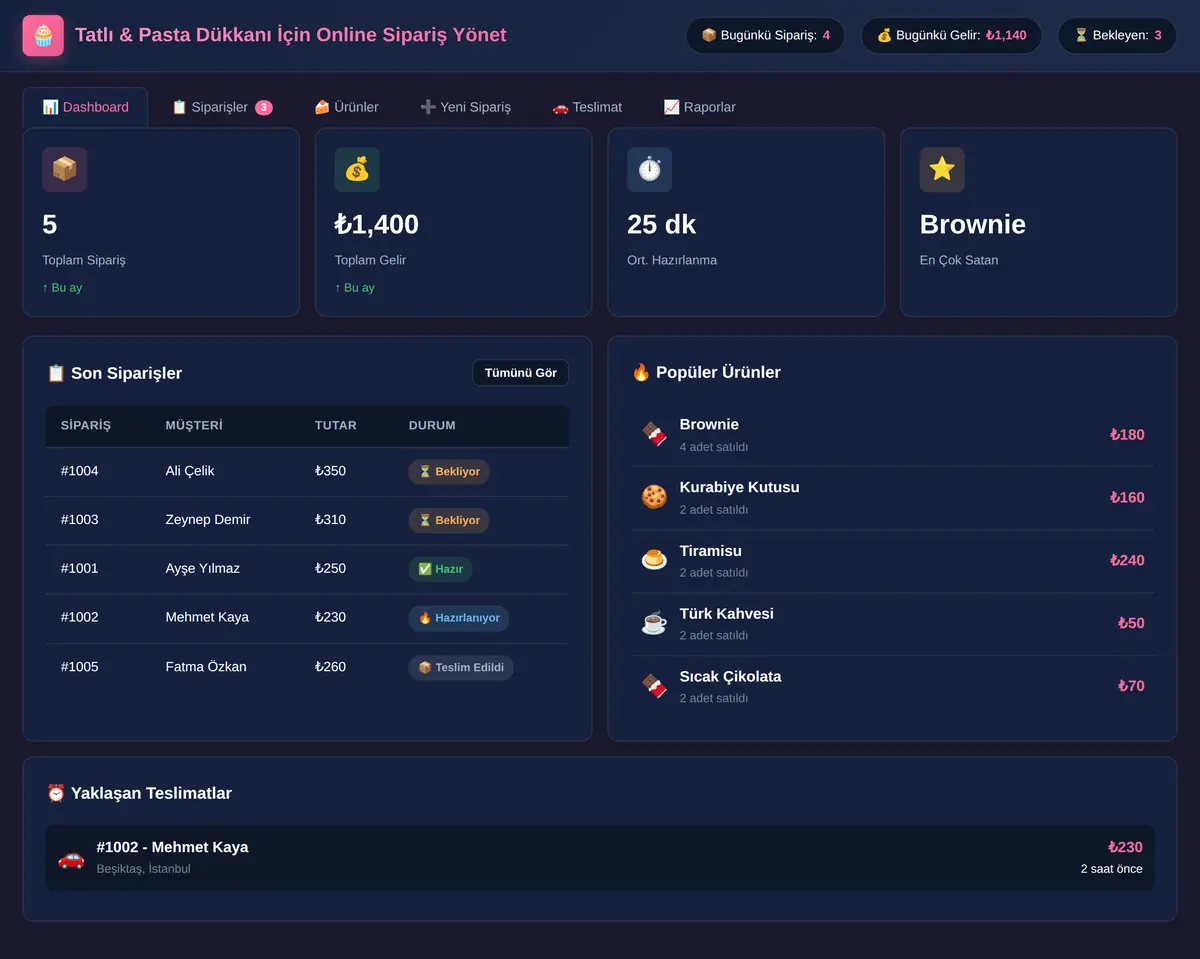Viewport: 1200px width, 959px height.
Task: Click the cookie icon beside Kurabiye Kutusu
Action: 654,497
